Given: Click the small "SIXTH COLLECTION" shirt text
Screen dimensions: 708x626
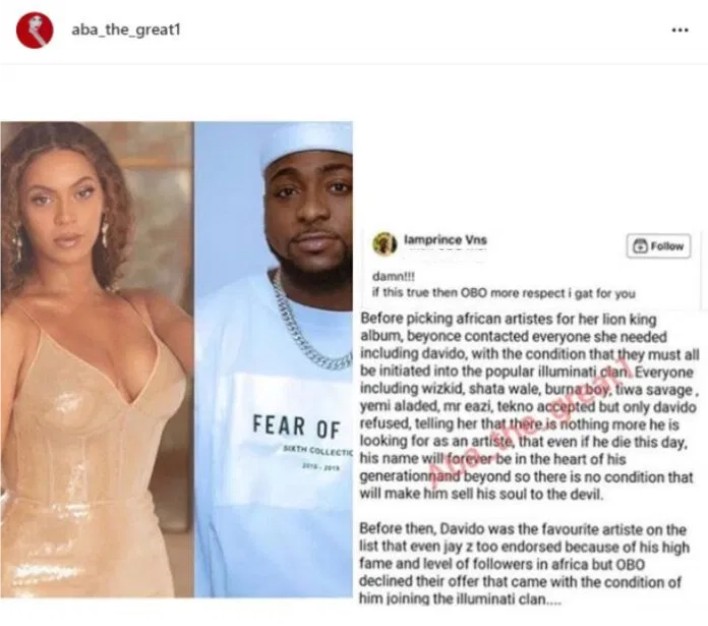Looking at the screenshot, I should 317,451.
